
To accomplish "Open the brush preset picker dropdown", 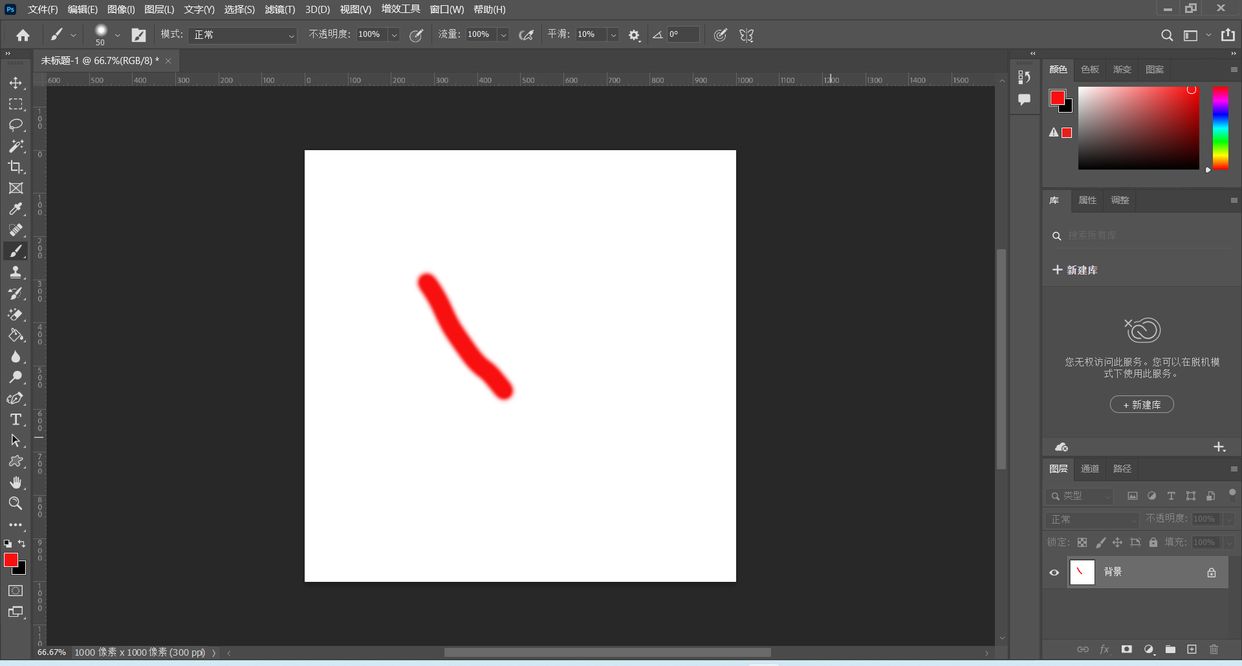I will pyautogui.click(x=117, y=35).
